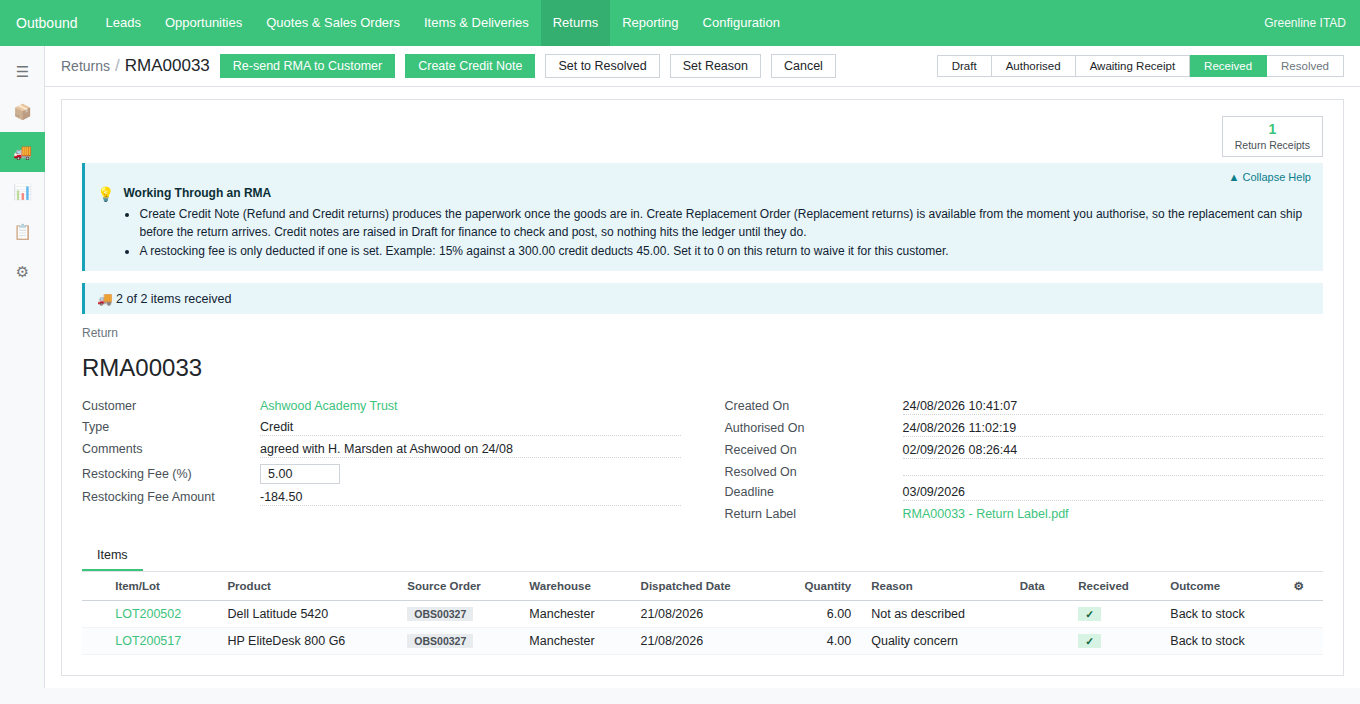
Task: Click the quantity 4.00 cell
Action: click(838, 641)
